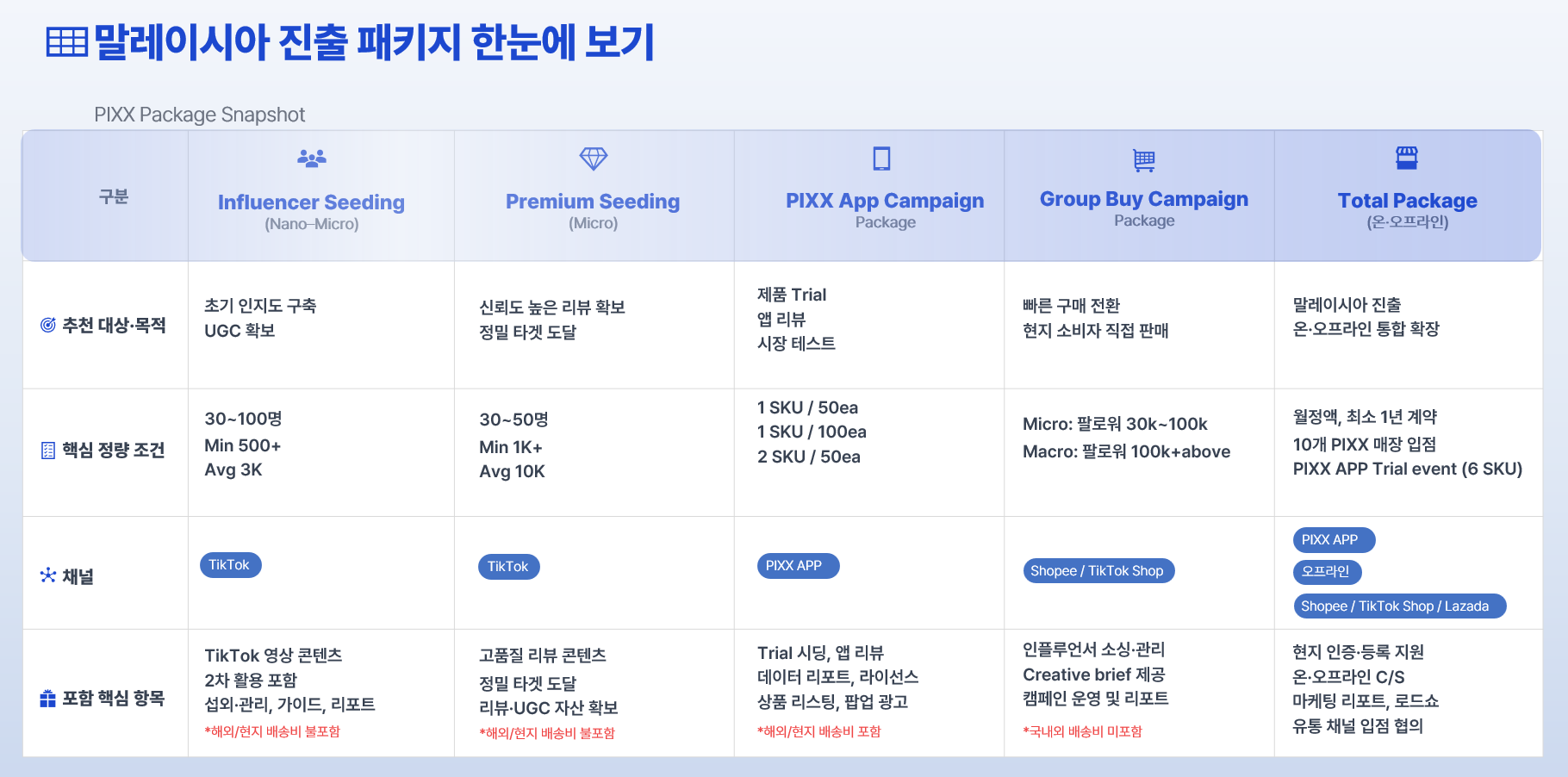Click the PIXX Package Snapshot subtitle
Viewport: 1568px width, 777px height.
pyautogui.click(x=200, y=115)
